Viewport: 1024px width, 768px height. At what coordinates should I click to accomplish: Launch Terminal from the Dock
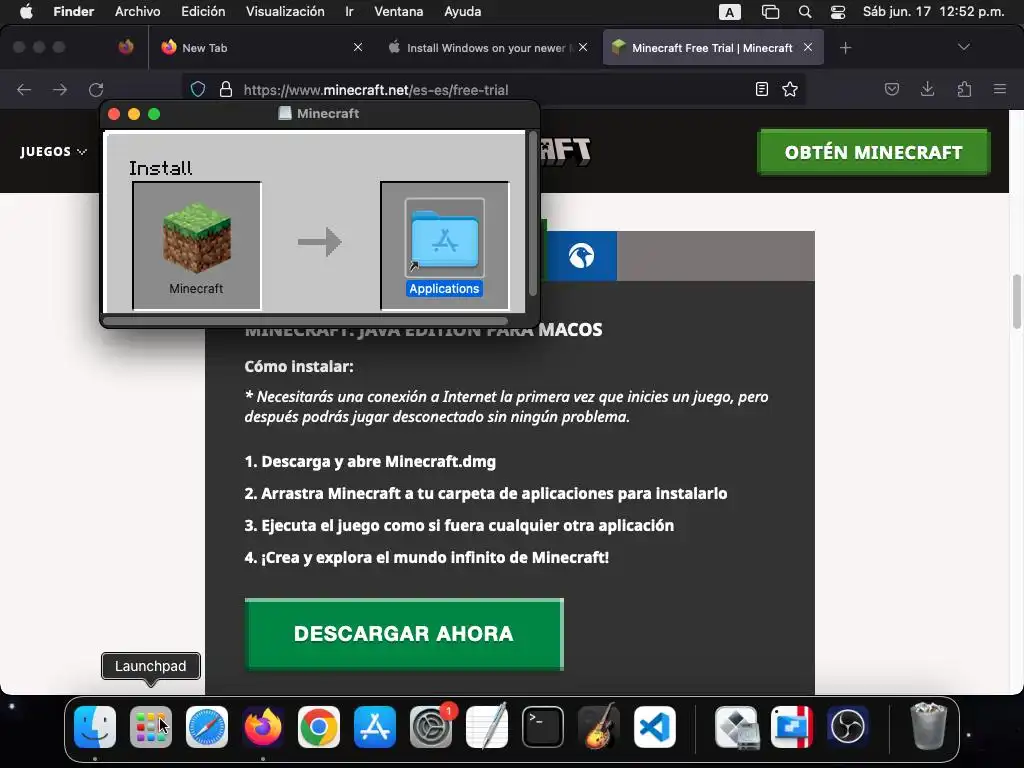coord(543,727)
